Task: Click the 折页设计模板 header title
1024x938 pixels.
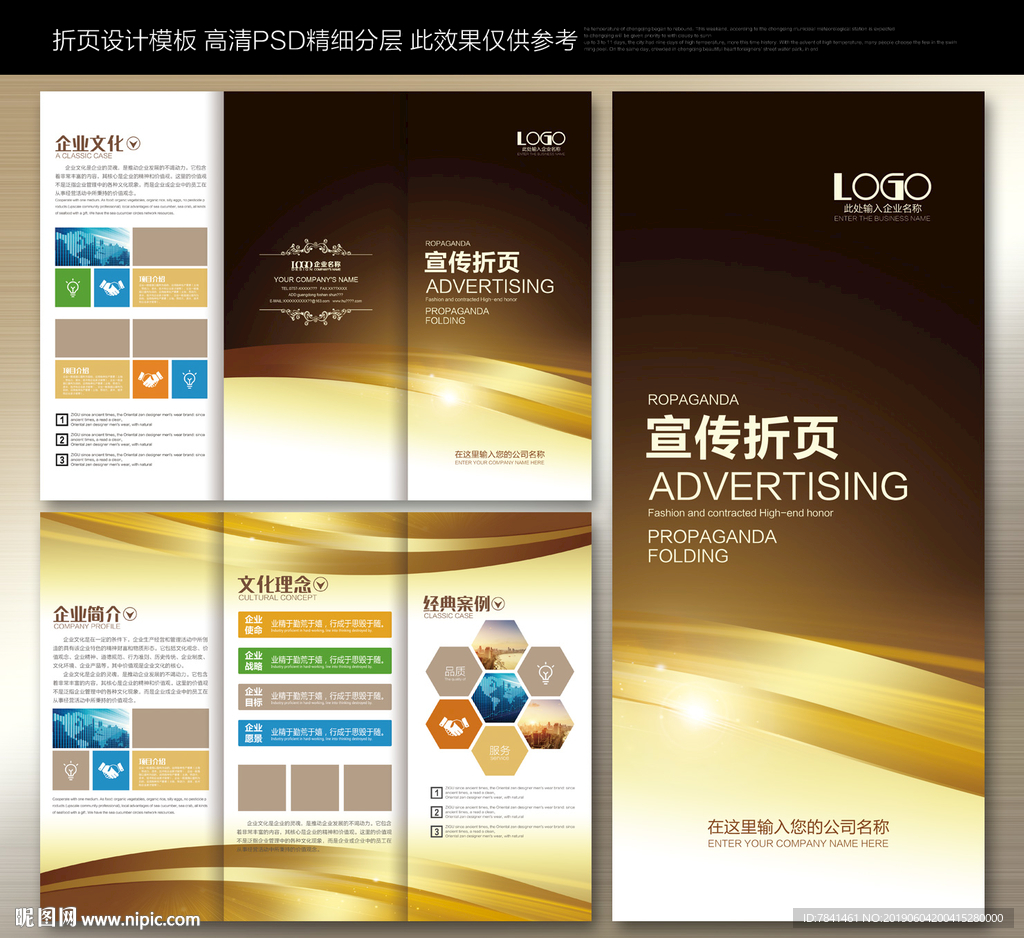Action: click(124, 40)
